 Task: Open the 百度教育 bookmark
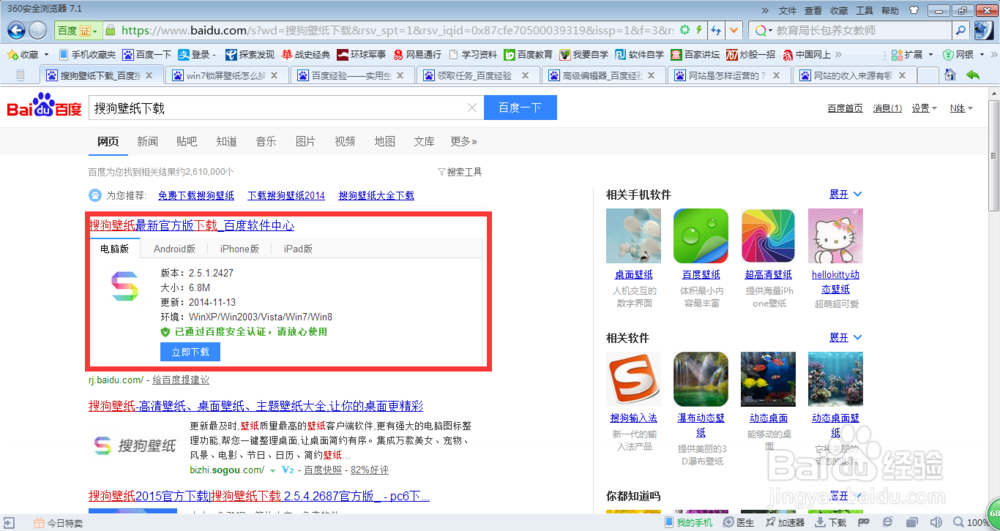(x=528, y=55)
